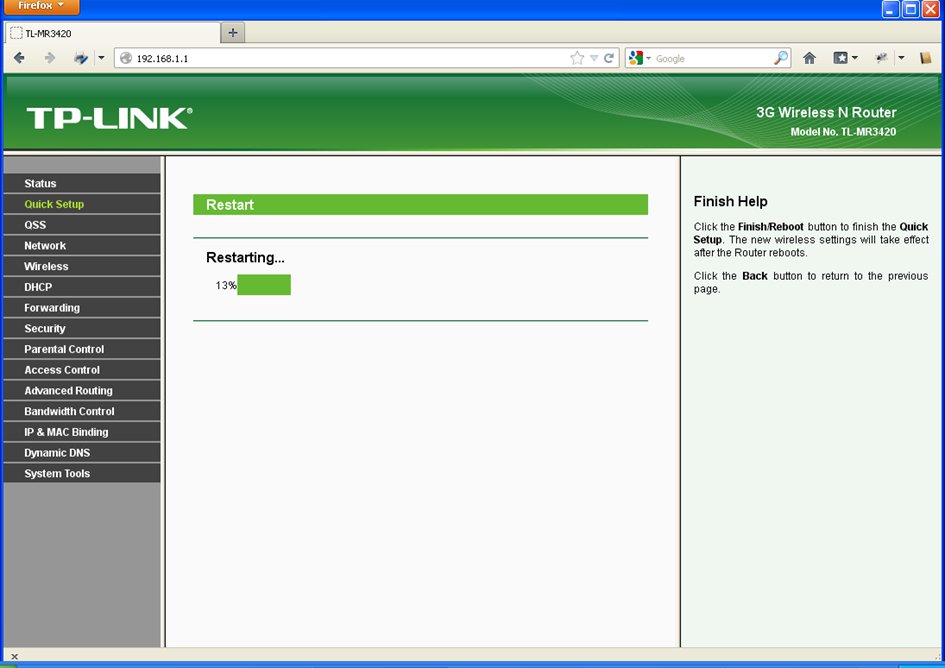Viewport: 945px width, 668px height.
Task: Click the Model No. TL-MR3420 text
Action: [843, 131]
